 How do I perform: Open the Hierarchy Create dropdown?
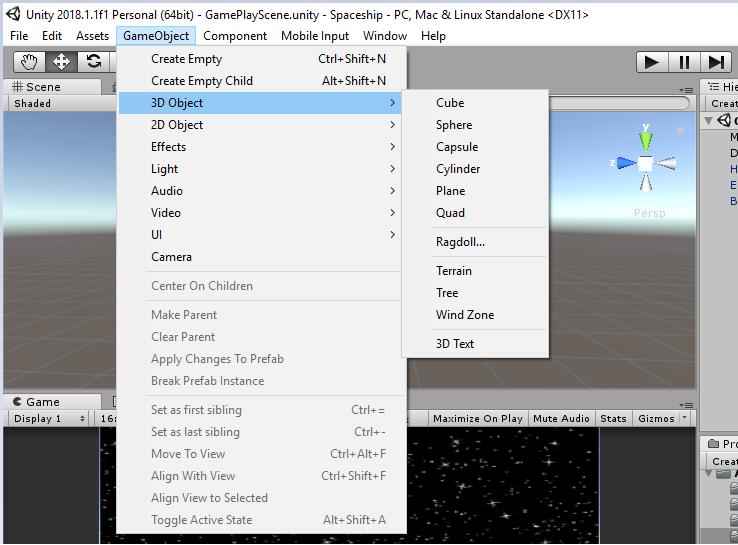click(x=723, y=104)
